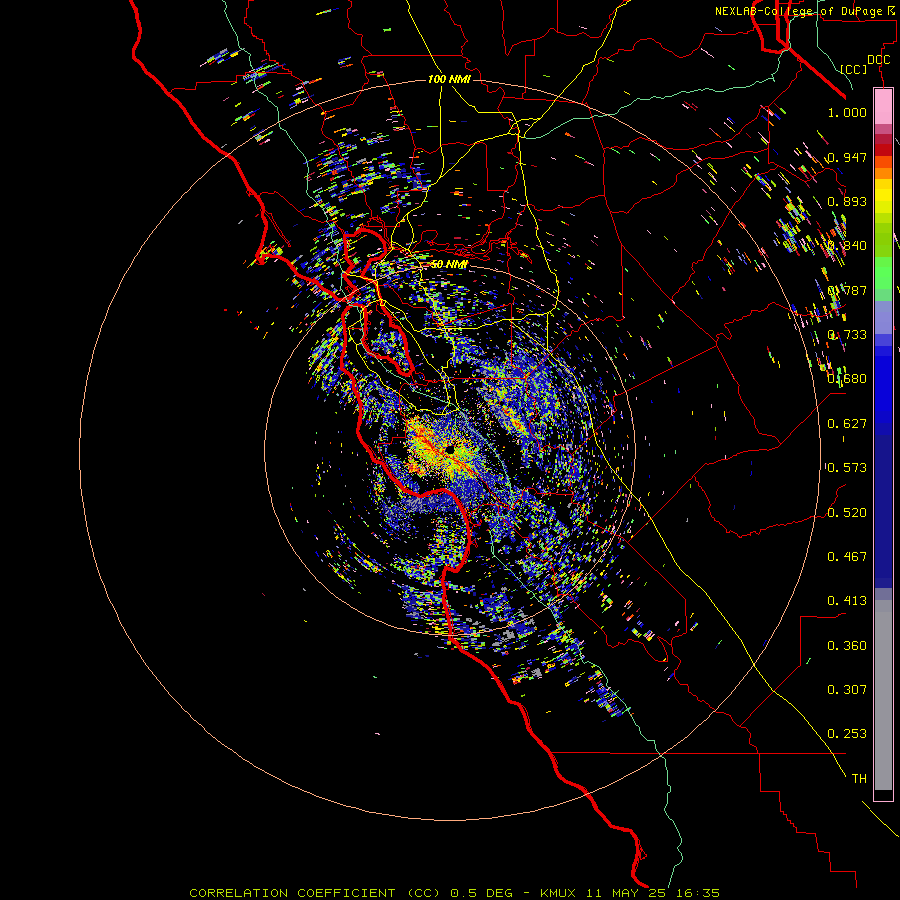The image size is (900, 900).
Task: Click the 0.307 legend value
Action: [847, 690]
